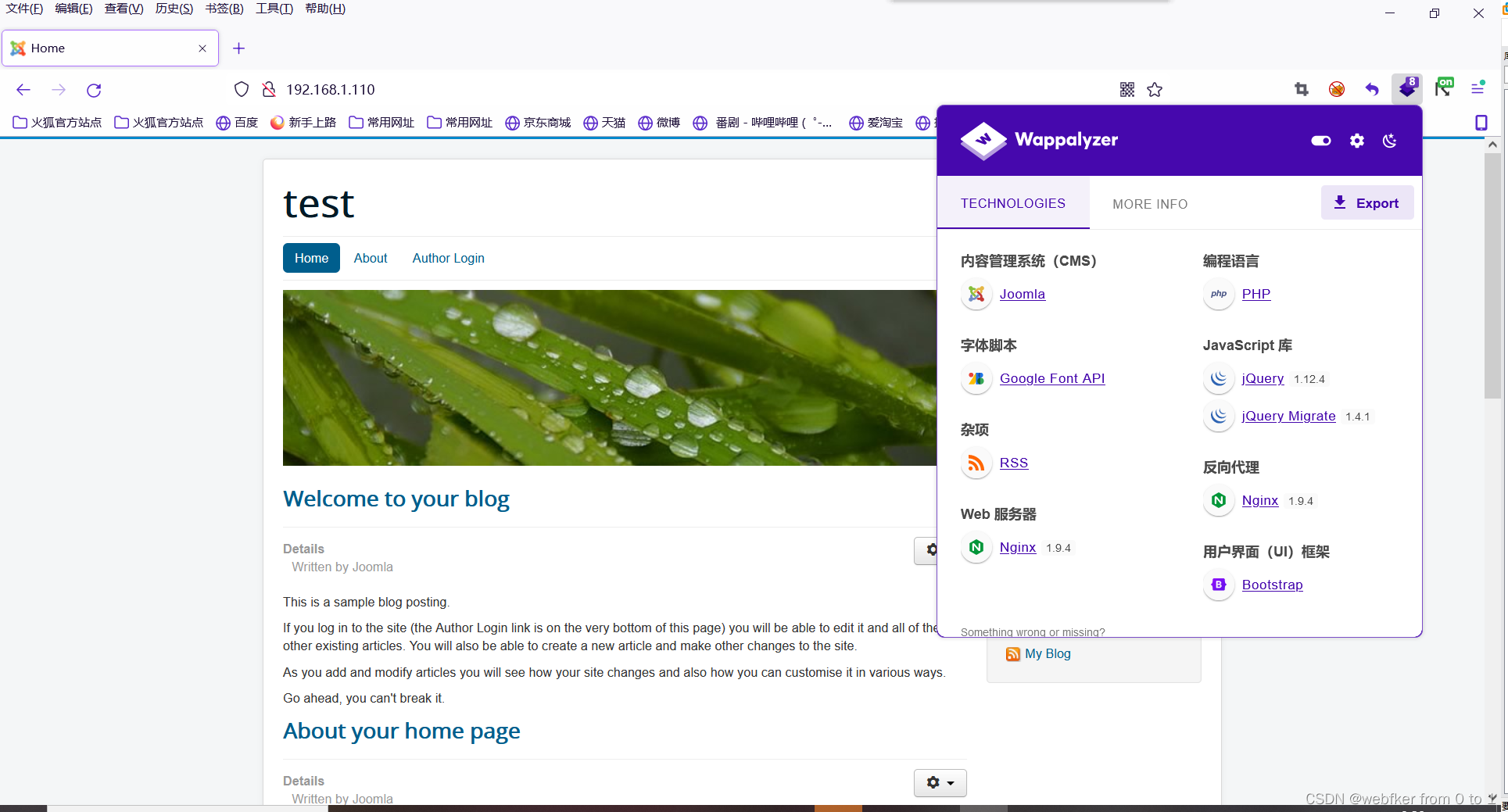Toggle the Wappalyzer enable switch
The height and width of the screenshot is (812, 1508).
[x=1321, y=141]
